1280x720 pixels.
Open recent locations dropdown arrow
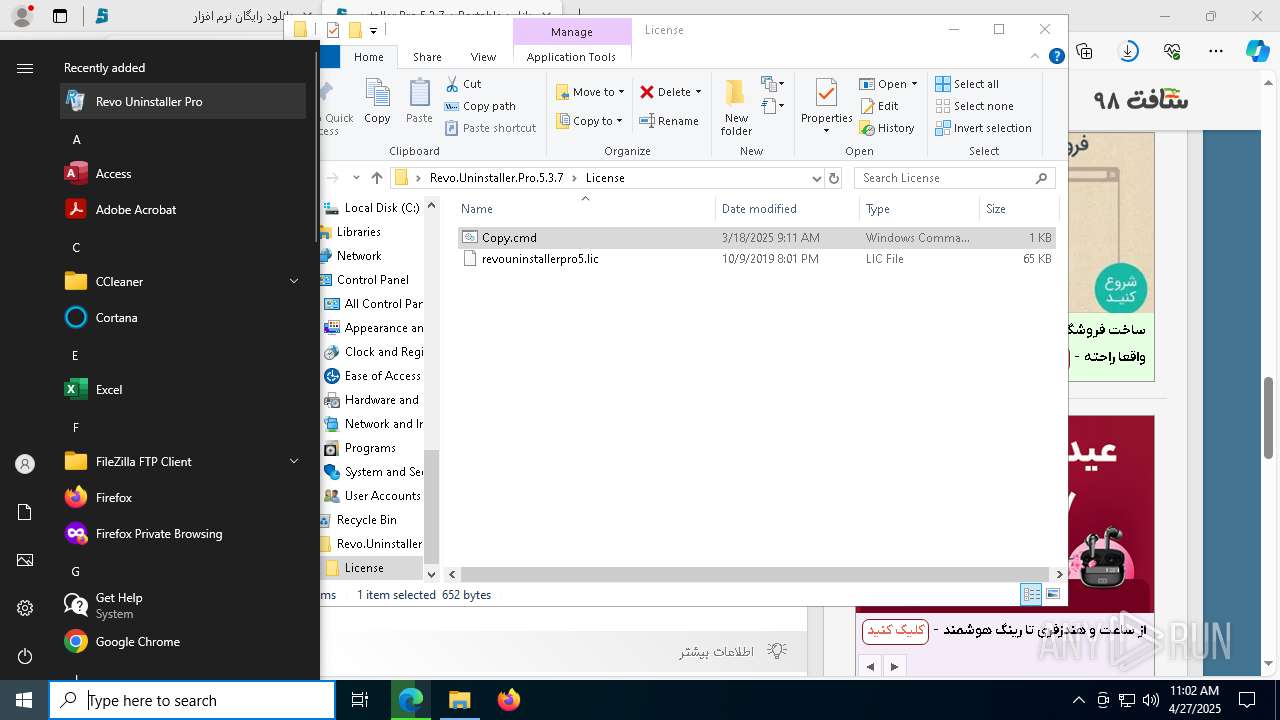[356, 178]
